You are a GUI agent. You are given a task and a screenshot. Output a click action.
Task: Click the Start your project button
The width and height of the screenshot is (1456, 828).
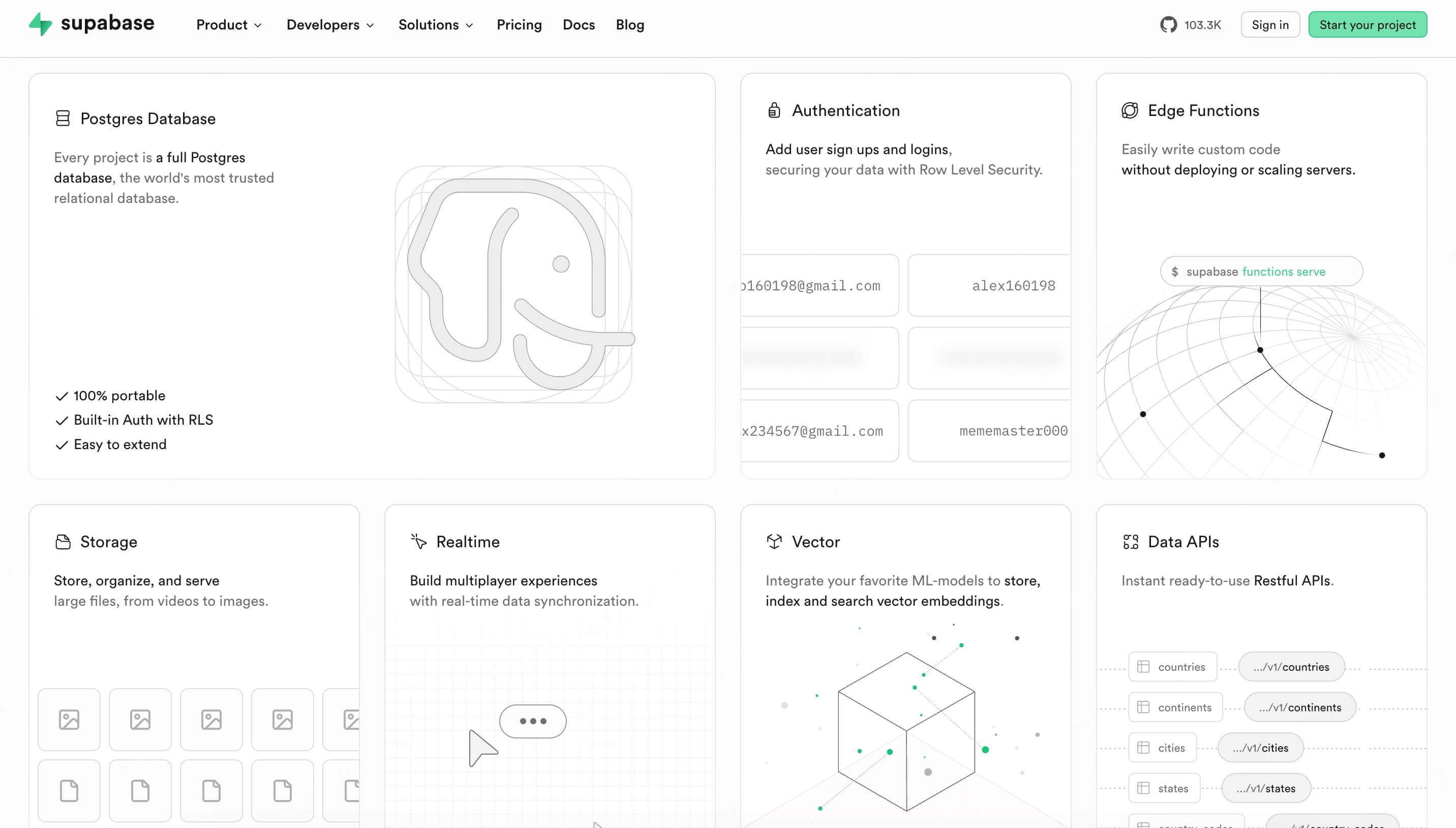(x=1368, y=24)
